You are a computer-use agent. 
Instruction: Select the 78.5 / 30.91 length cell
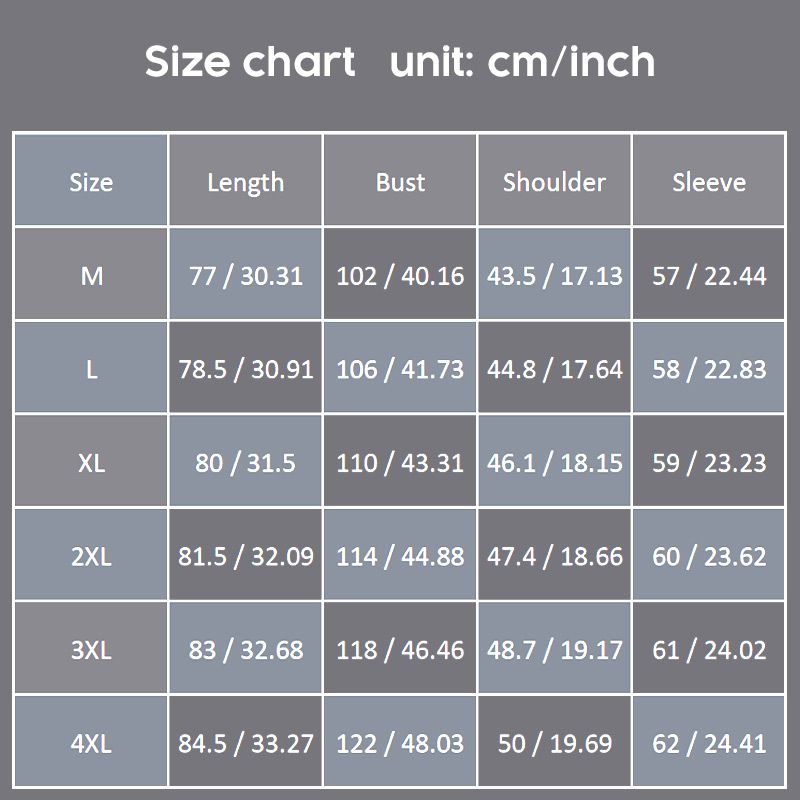click(x=246, y=369)
